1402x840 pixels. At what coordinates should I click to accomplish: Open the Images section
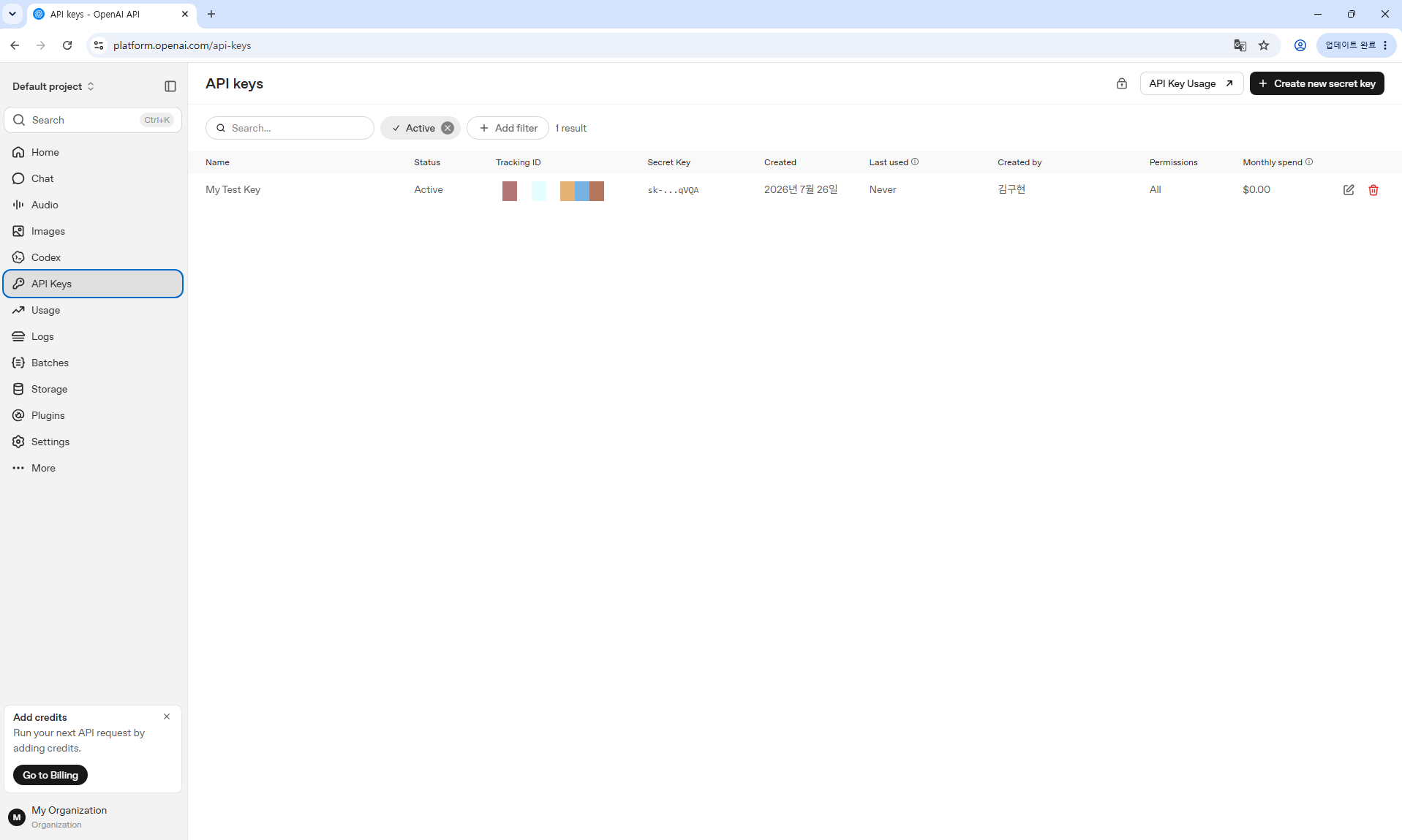point(93,231)
